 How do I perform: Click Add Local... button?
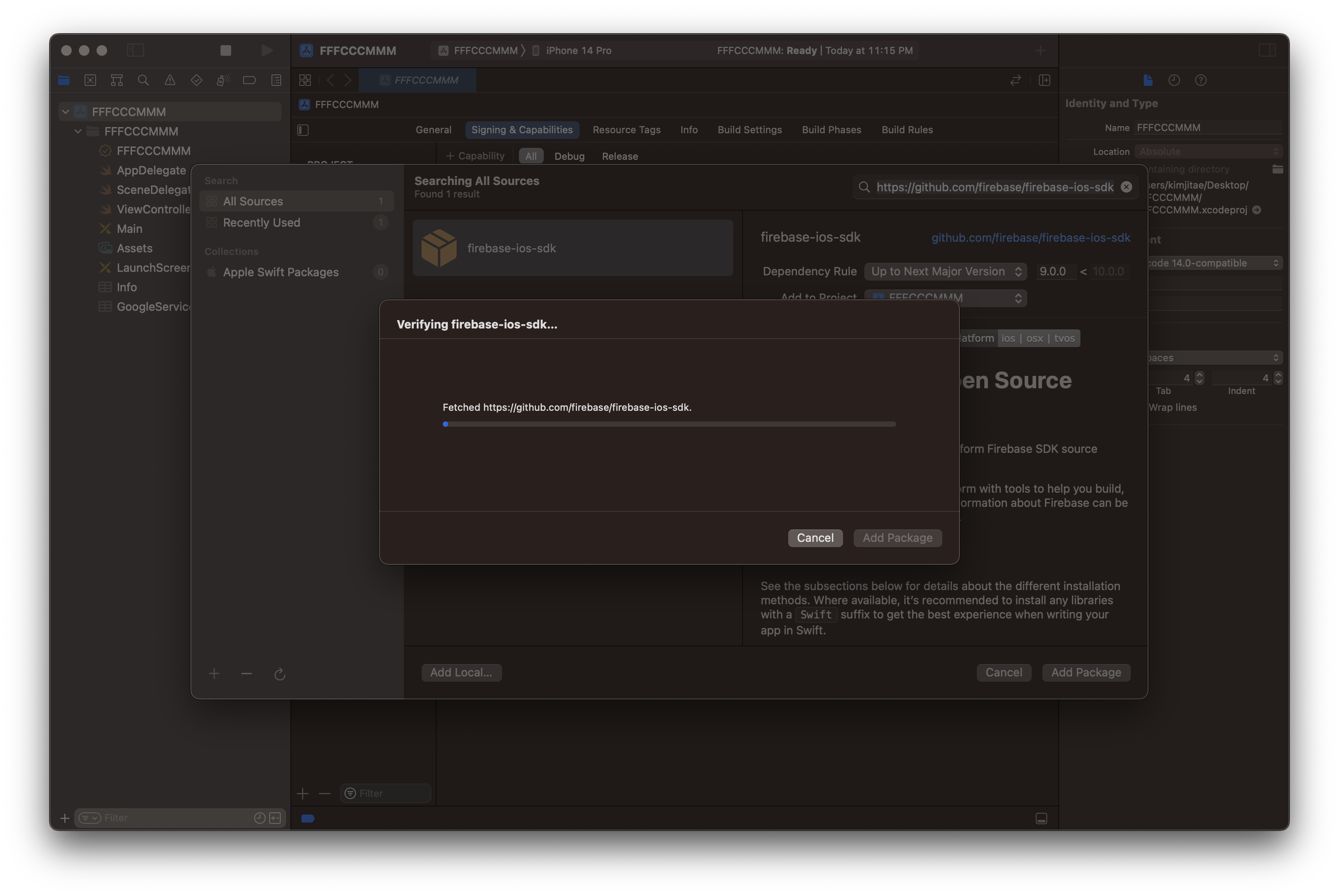461,672
